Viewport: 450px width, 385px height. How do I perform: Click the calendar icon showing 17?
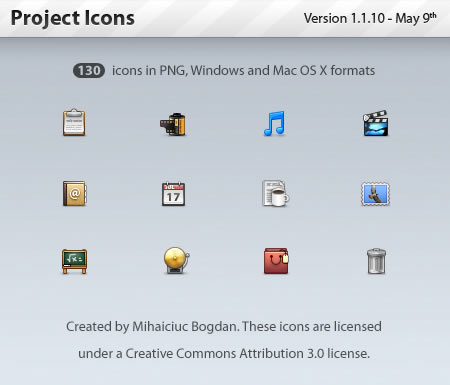[173, 194]
